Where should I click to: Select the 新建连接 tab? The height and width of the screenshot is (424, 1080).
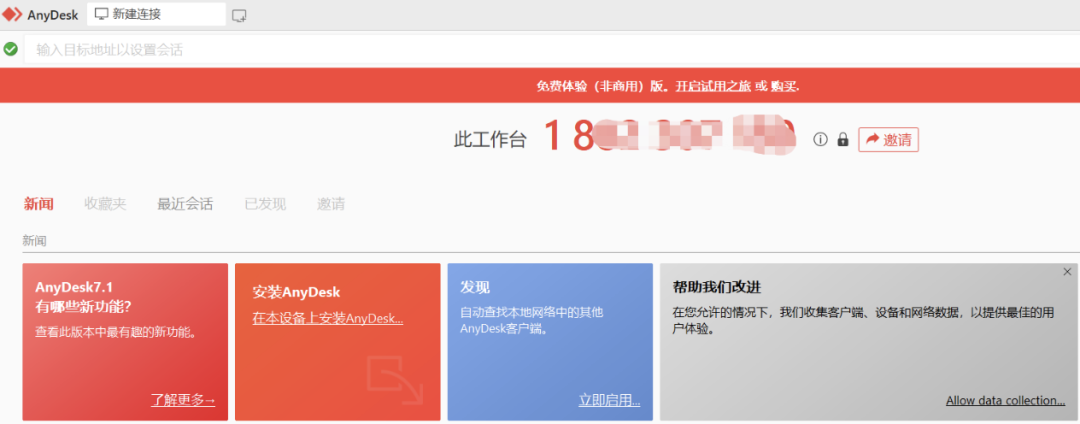click(156, 14)
